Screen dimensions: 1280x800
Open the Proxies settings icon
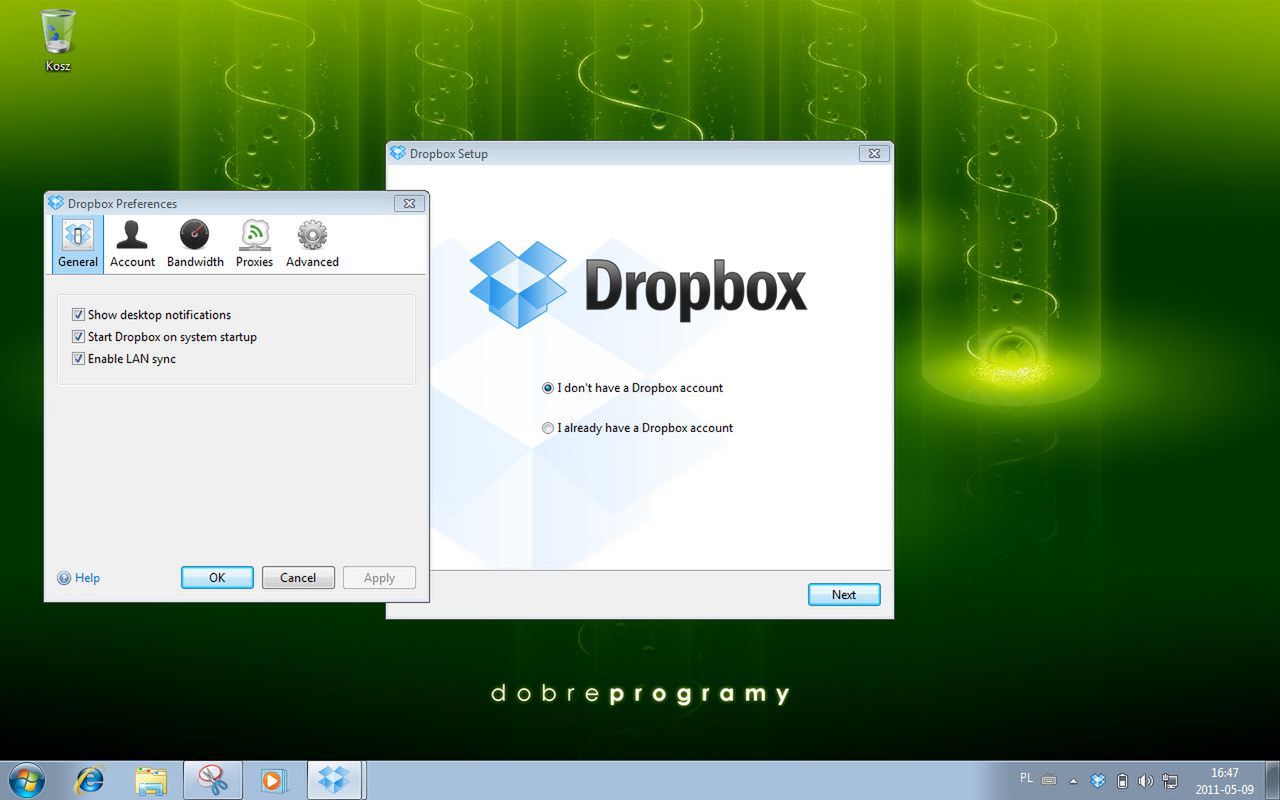(x=253, y=242)
